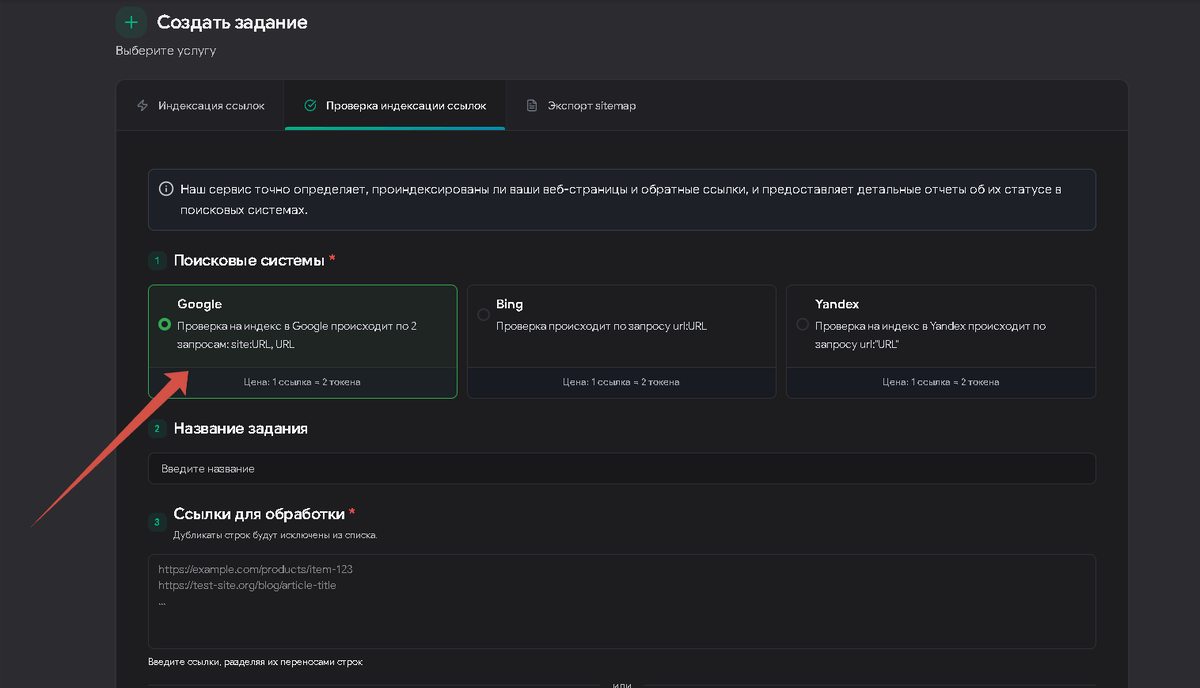Screen dimensions: 1200x688
Task: Open the Экспорт sitemap tab
Action: pyautogui.click(x=590, y=106)
